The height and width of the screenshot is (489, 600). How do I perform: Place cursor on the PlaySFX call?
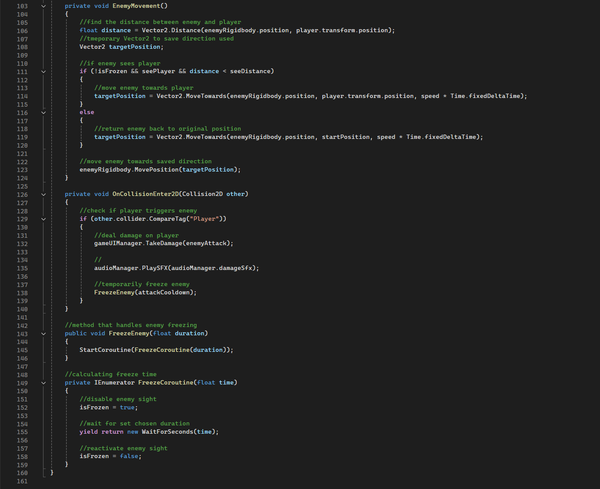pyautogui.click(x=149, y=268)
